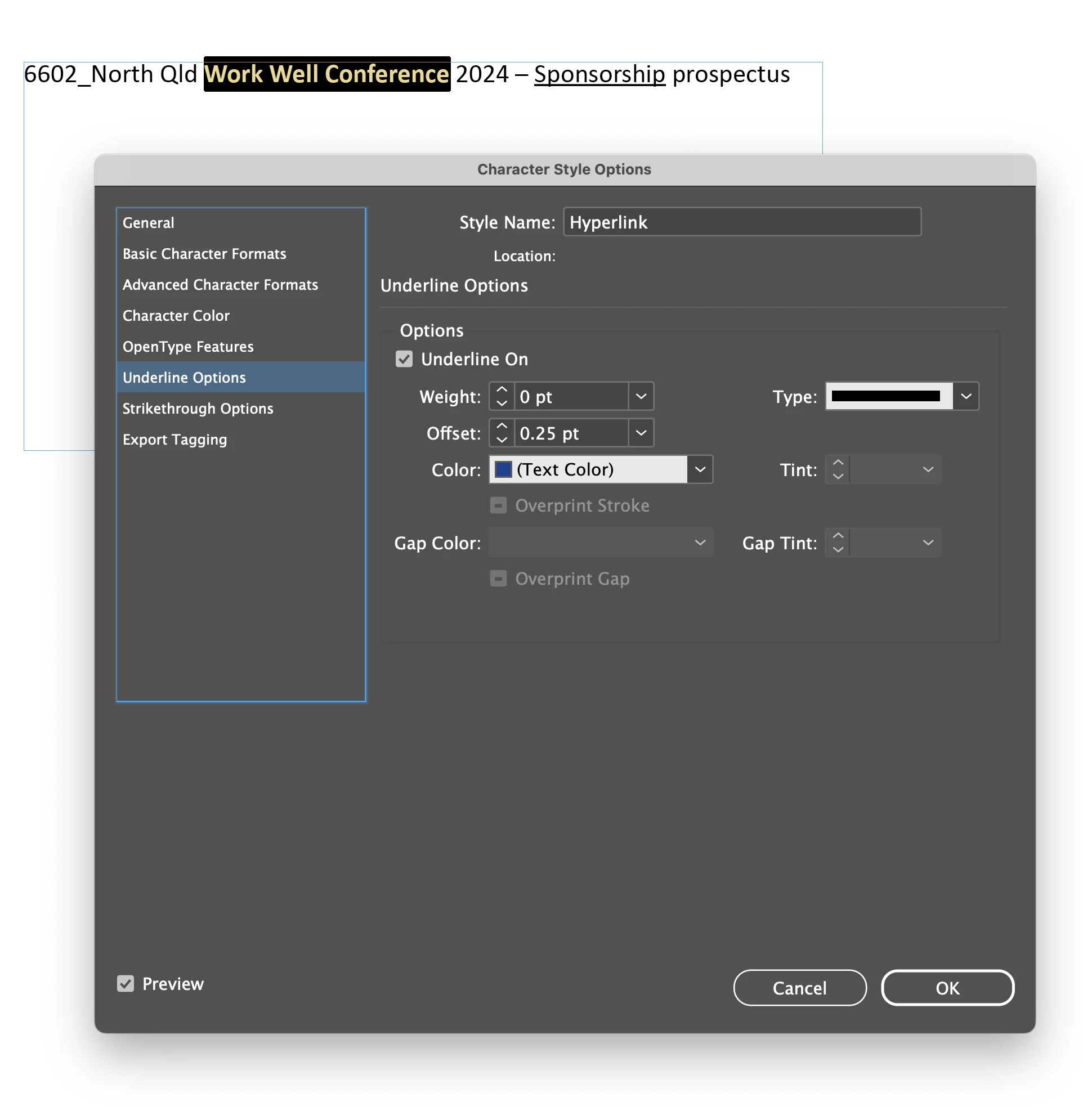Switch to Character Color section

click(176, 315)
